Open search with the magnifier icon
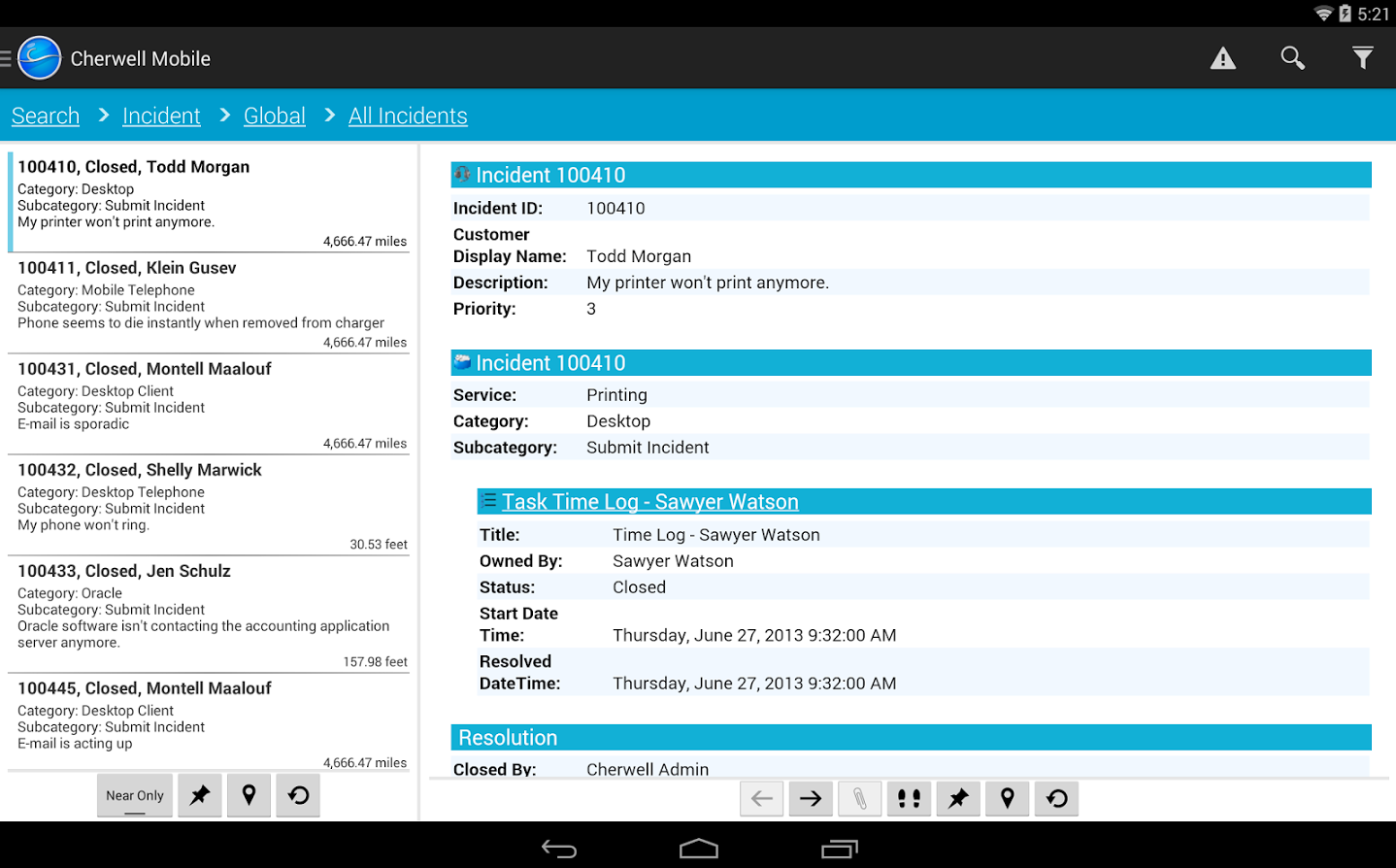This screenshot has height=868, width=1396. pos(1293,58)
